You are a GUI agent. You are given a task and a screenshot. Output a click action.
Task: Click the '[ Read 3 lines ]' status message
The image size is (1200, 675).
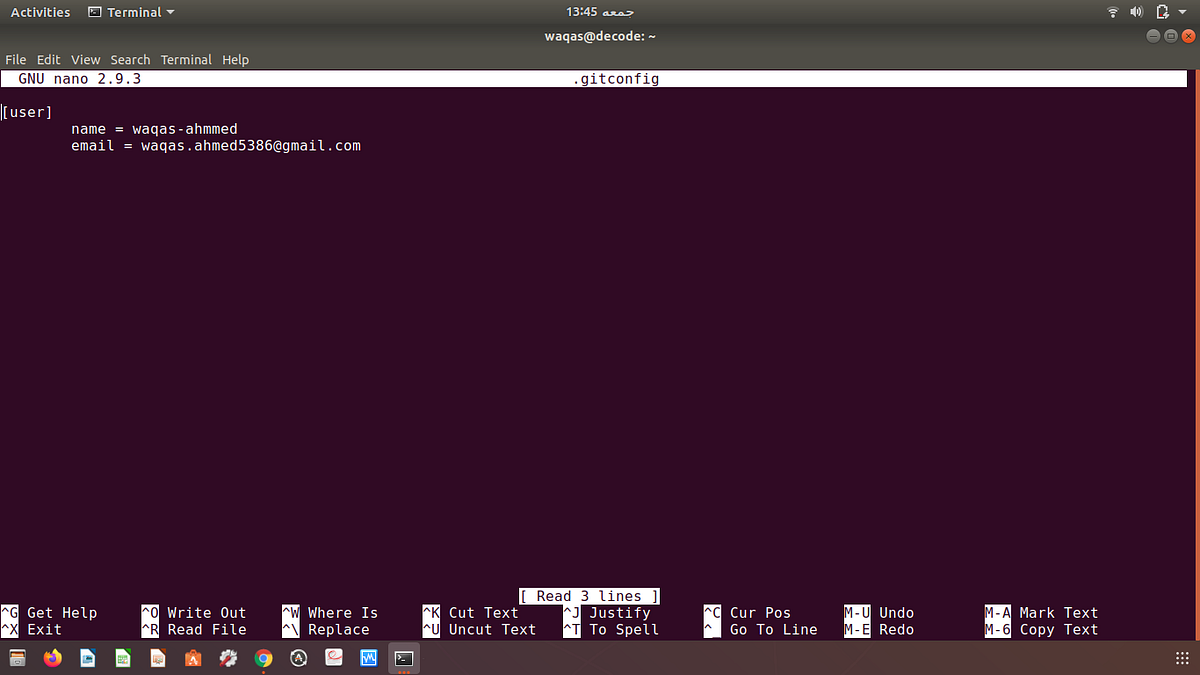pyautogui.click(x=589, y=596)
